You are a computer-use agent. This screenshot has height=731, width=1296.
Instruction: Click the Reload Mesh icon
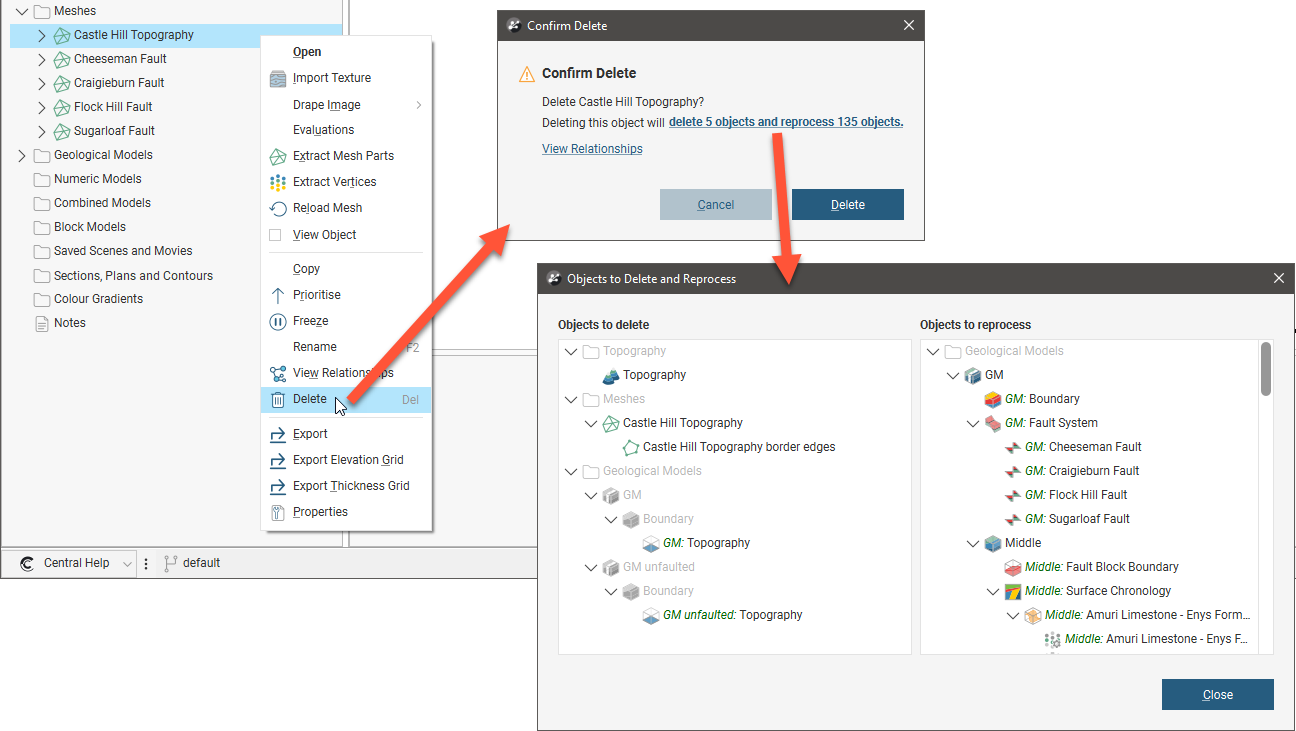pyautogui.click(x=278, y=208)
